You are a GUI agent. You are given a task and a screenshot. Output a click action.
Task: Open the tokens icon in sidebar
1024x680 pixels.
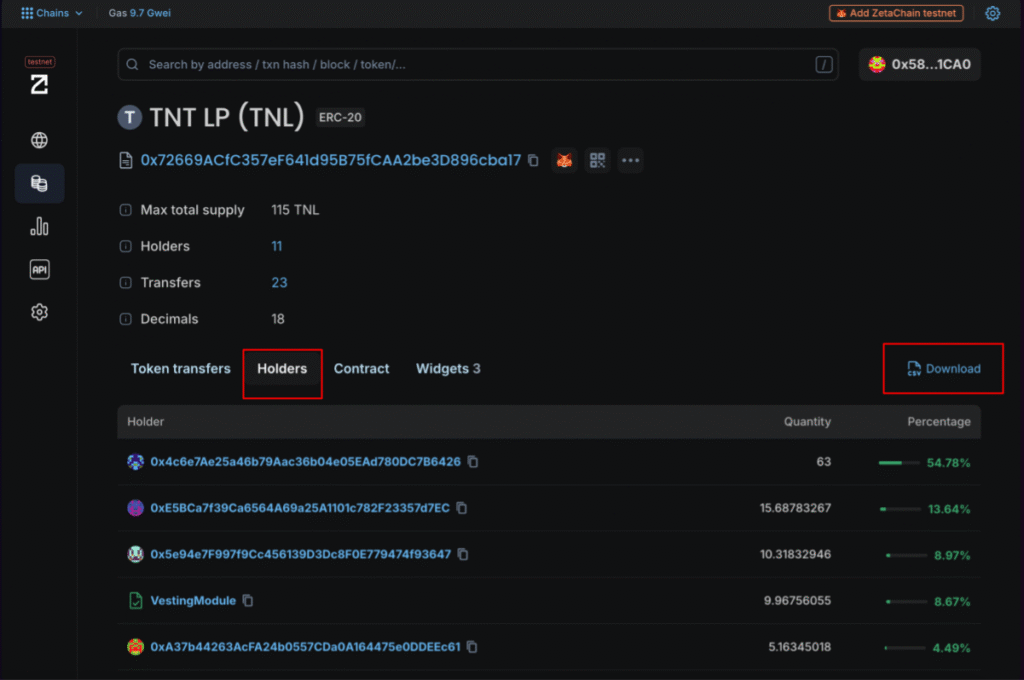(39, 184)
